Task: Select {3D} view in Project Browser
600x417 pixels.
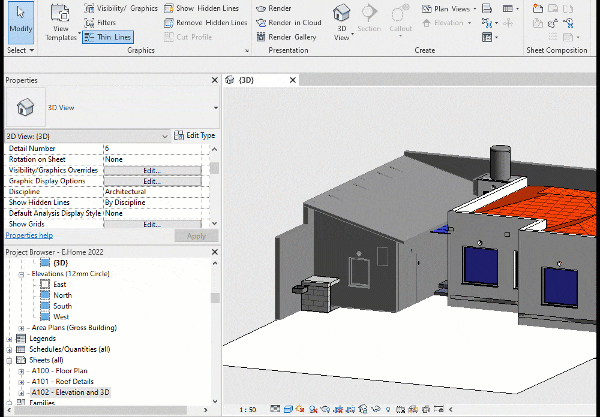Action: (60, 263)
